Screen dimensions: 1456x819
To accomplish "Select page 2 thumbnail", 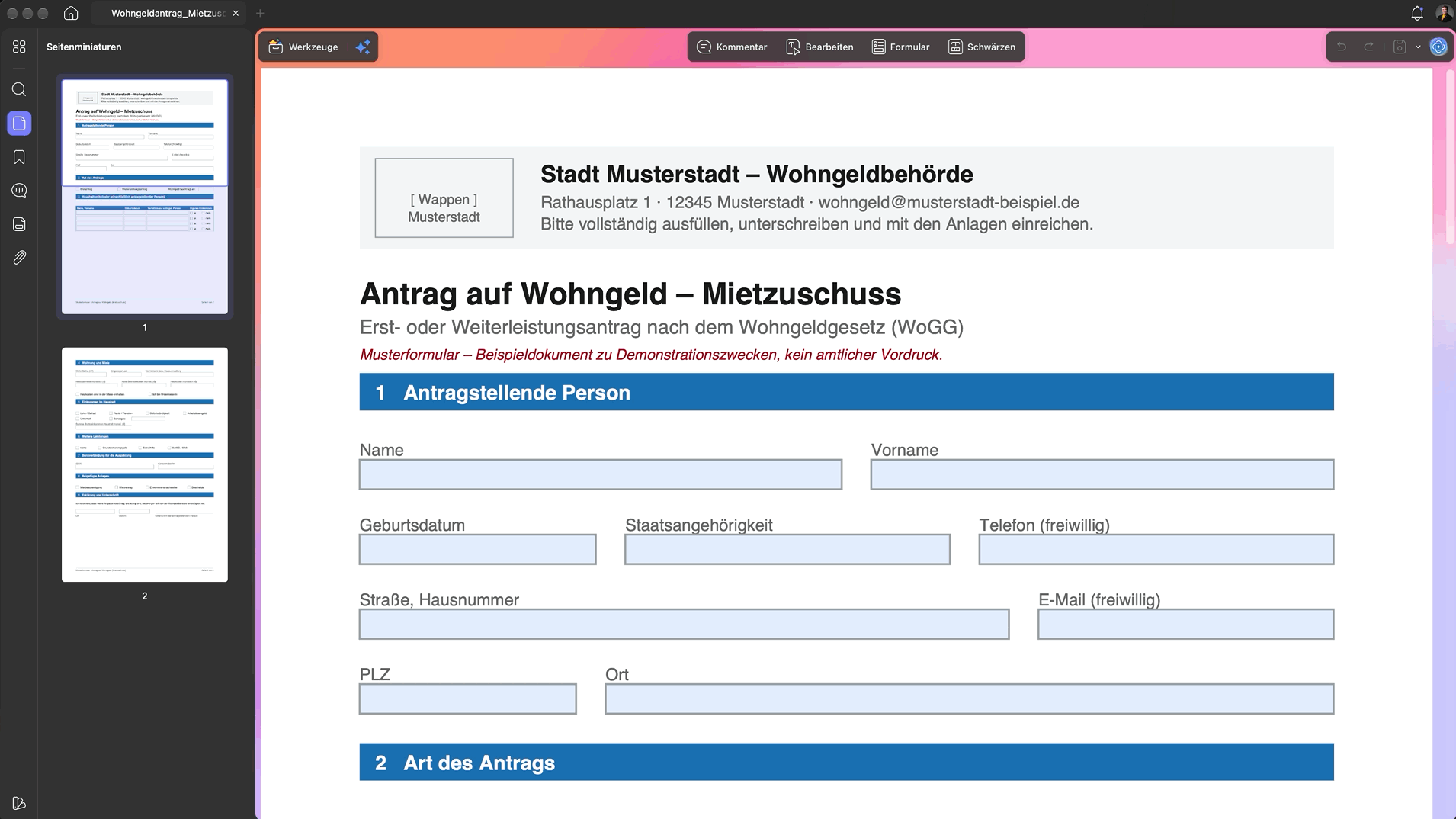I will (145, 465).
